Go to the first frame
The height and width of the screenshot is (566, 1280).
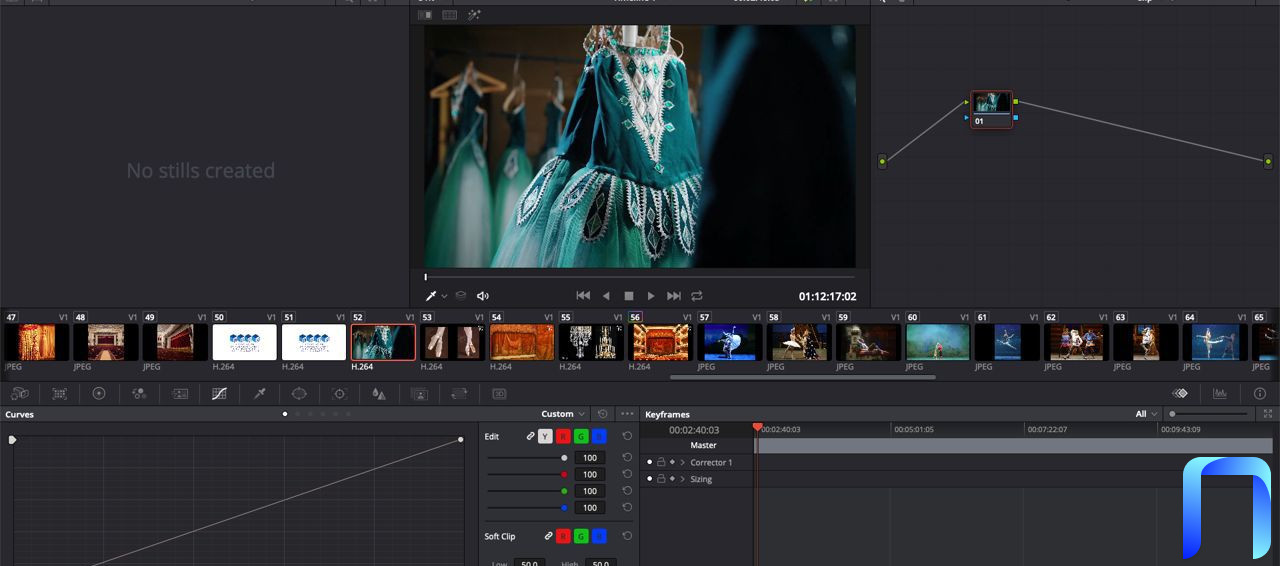coord(583,296)
